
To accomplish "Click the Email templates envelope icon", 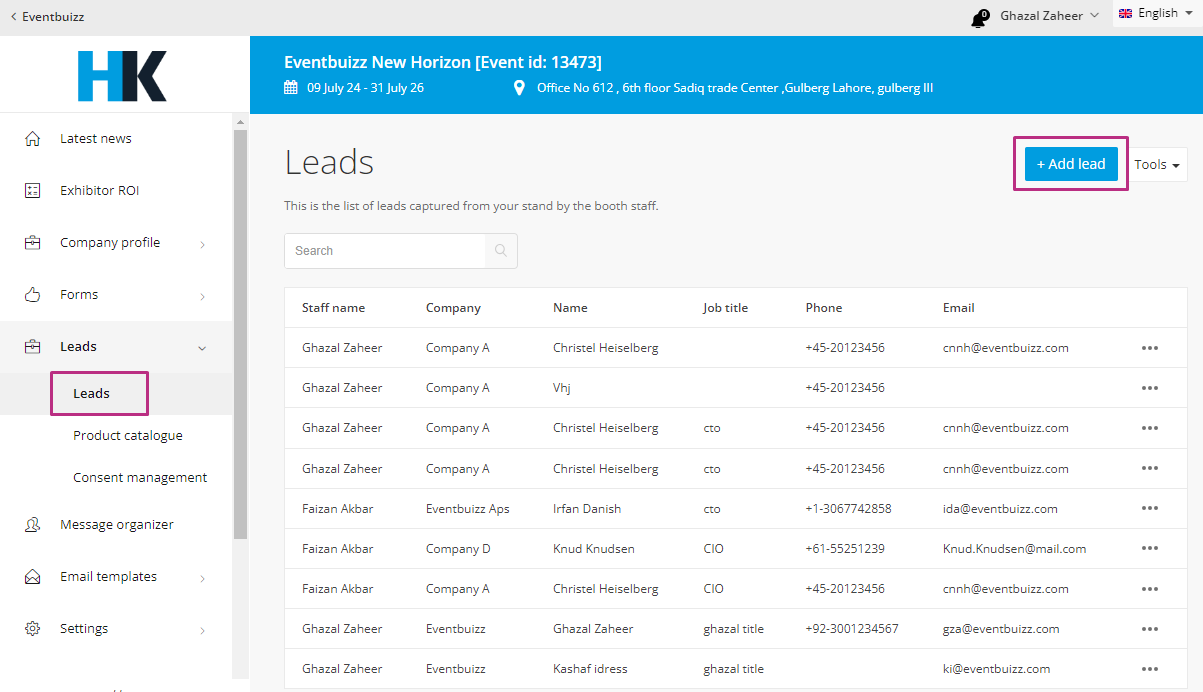I will (33, 577).
